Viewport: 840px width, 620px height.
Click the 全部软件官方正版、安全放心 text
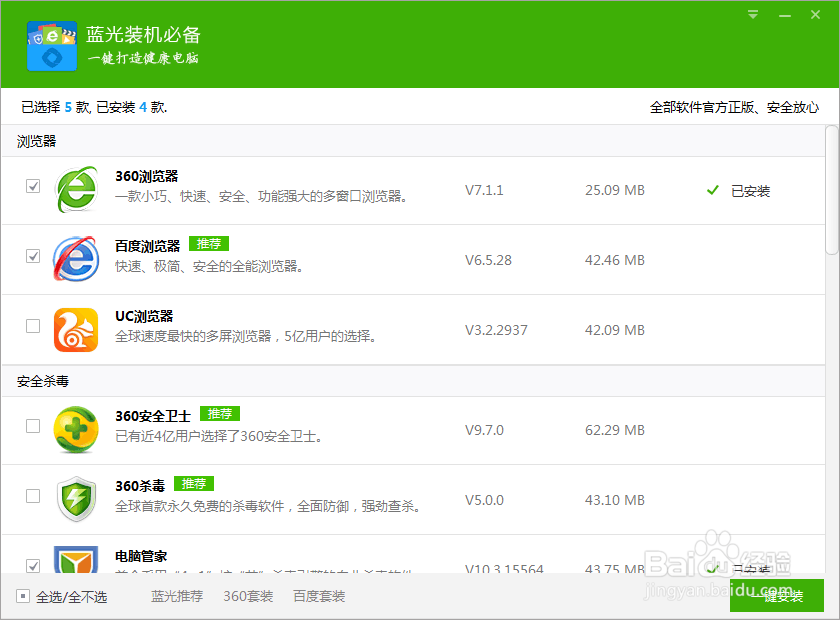(734, 108)
